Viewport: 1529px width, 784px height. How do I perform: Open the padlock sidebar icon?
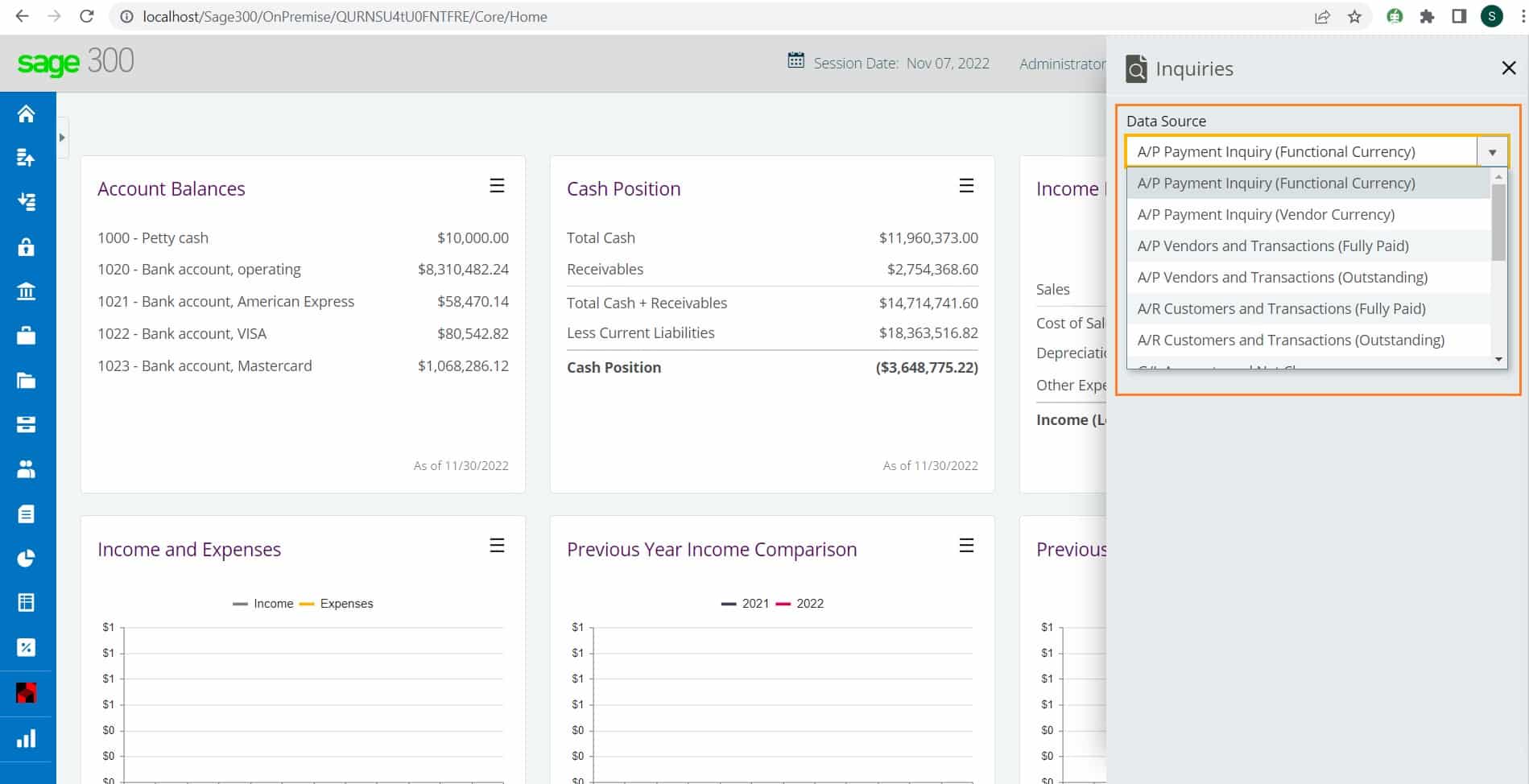pos(26,246)
